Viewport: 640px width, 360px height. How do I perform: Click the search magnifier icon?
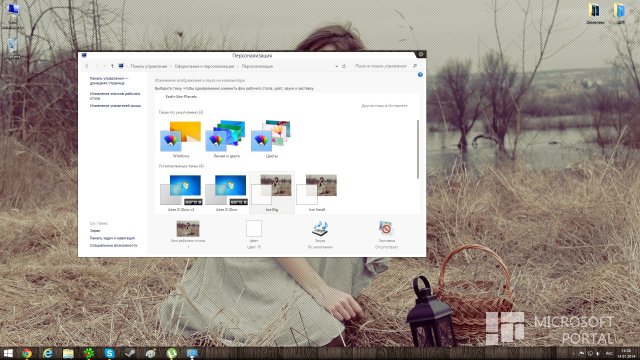(415, 66)
